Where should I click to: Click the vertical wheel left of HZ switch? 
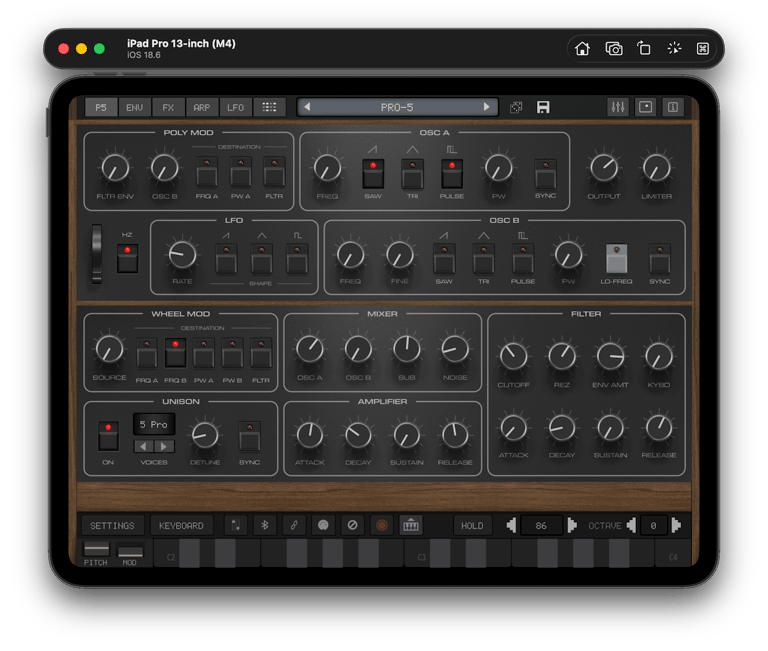click(97, 254)
